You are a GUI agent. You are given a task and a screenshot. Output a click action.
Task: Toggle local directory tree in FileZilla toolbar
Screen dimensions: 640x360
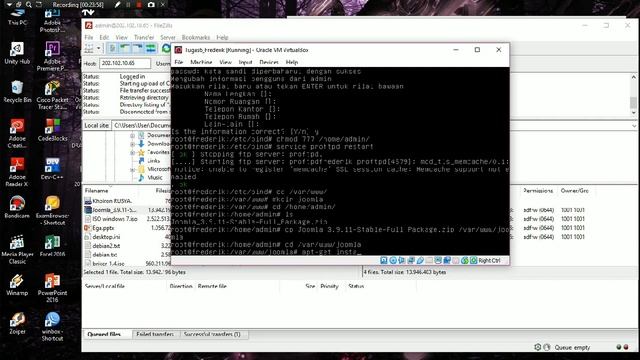click(125, 49)
